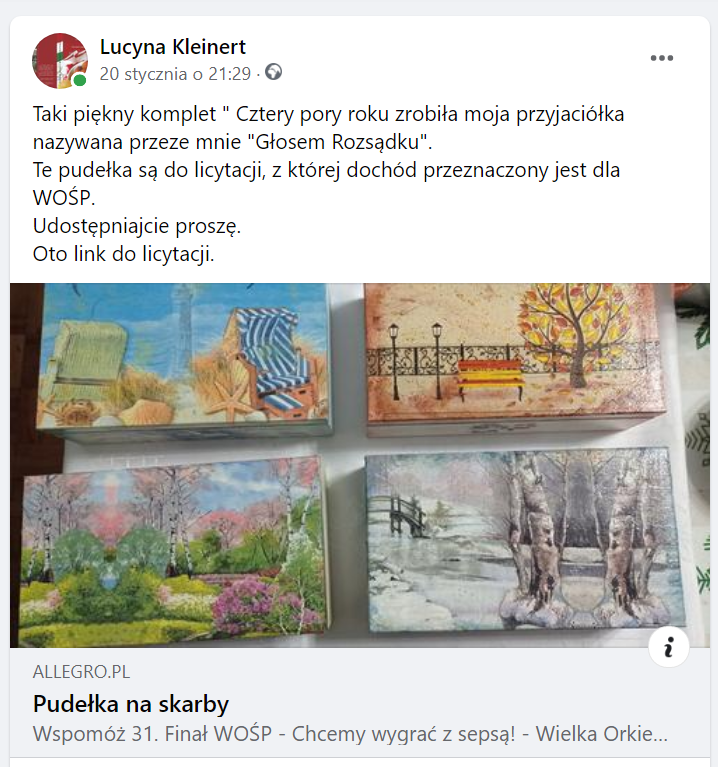This screenshot has height=767, width=718.
Task: Click the spring garden box image
Action: [174, 548]
